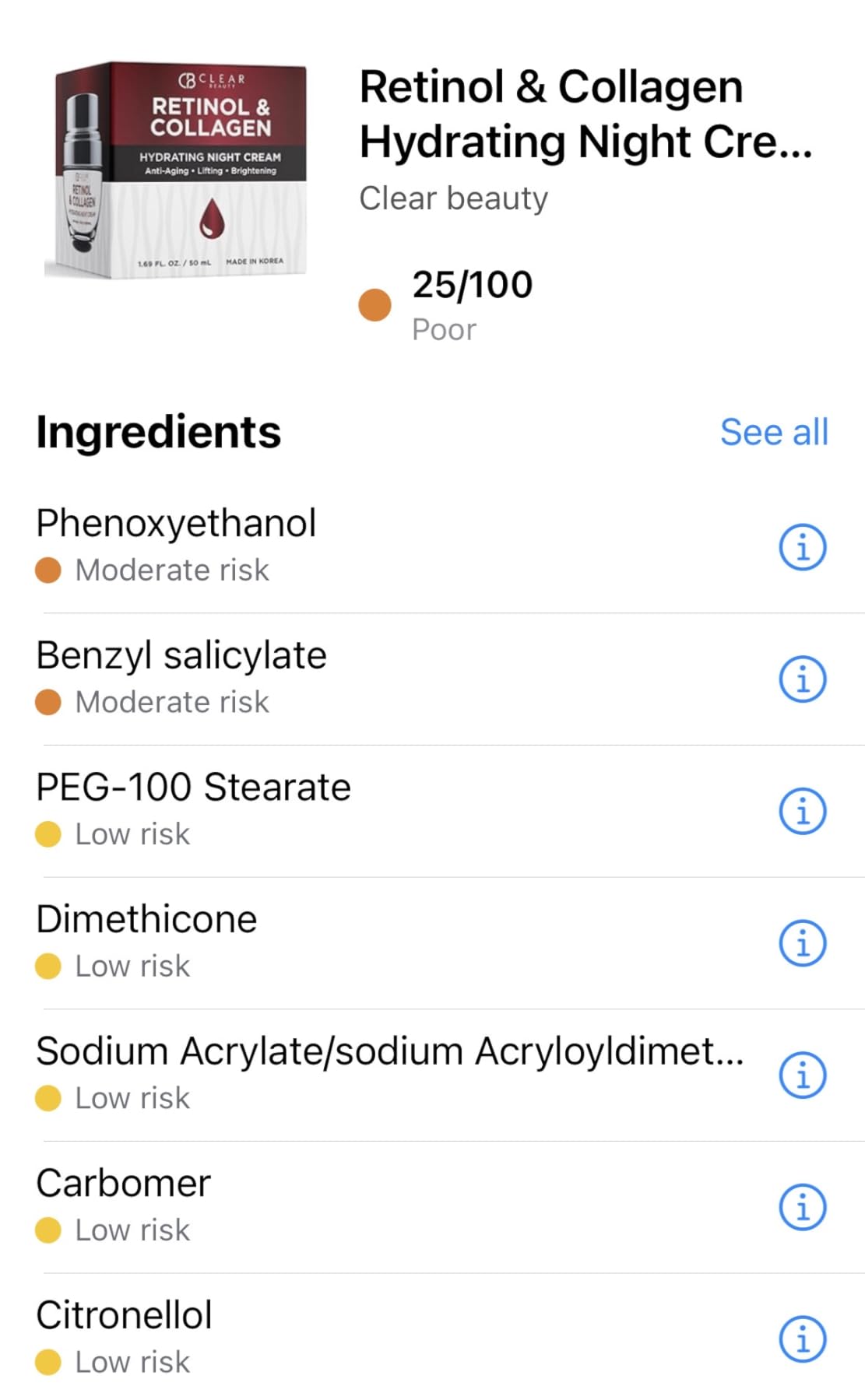Image resolution: width=865 pixels, height=1400 pixels.
Task: Open Citronellol info icon
Action: pos(802,1339)
